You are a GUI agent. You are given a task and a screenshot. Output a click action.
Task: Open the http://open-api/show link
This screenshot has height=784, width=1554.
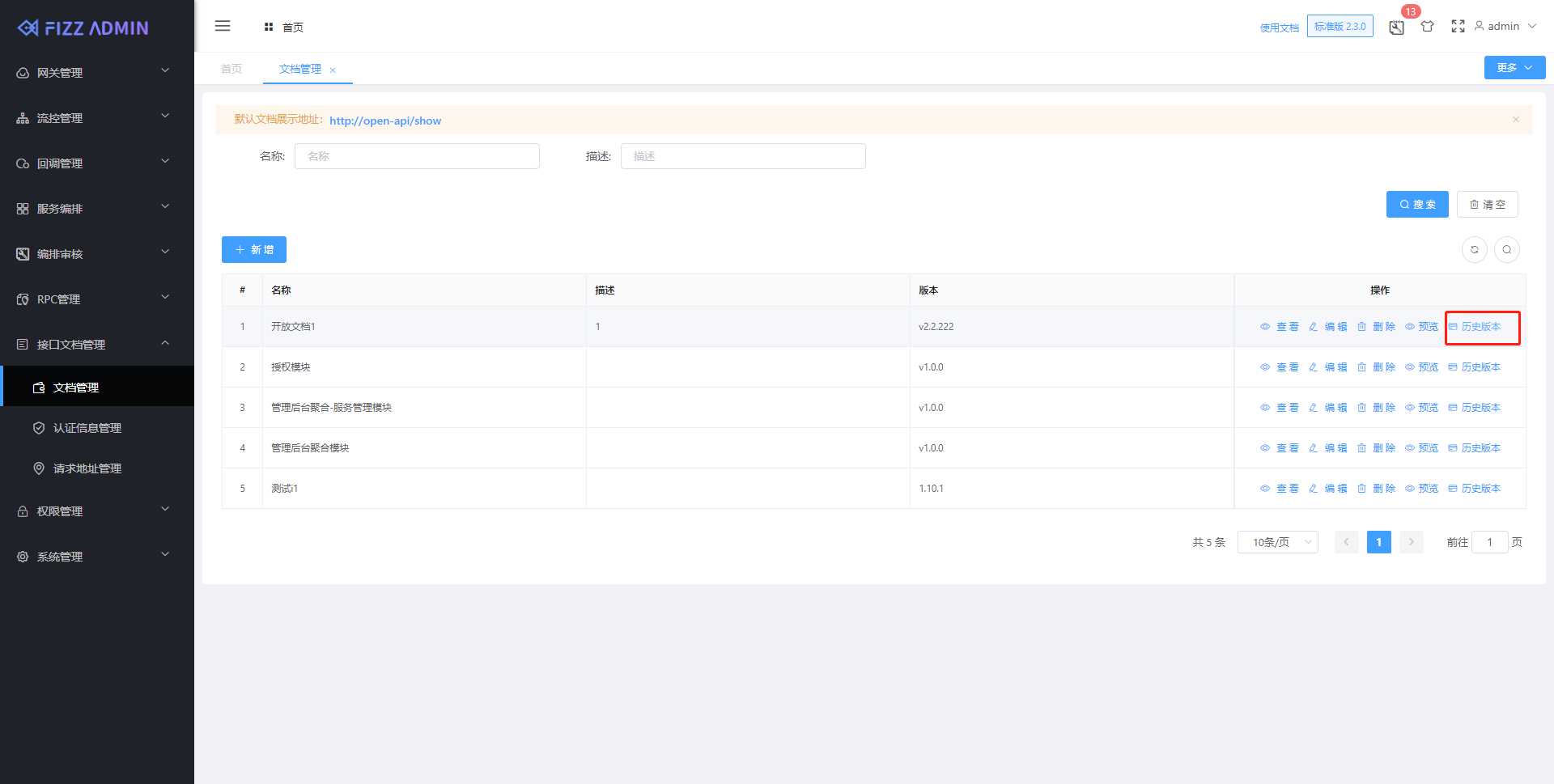pyautogui.click(x=385, y=121)
